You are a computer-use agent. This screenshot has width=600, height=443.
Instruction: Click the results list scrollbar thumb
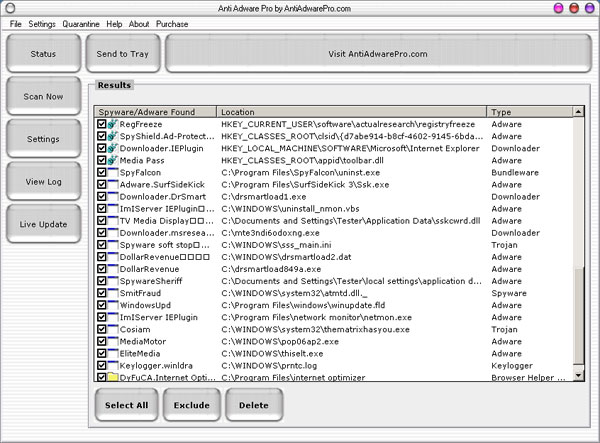tap(578, 314)
